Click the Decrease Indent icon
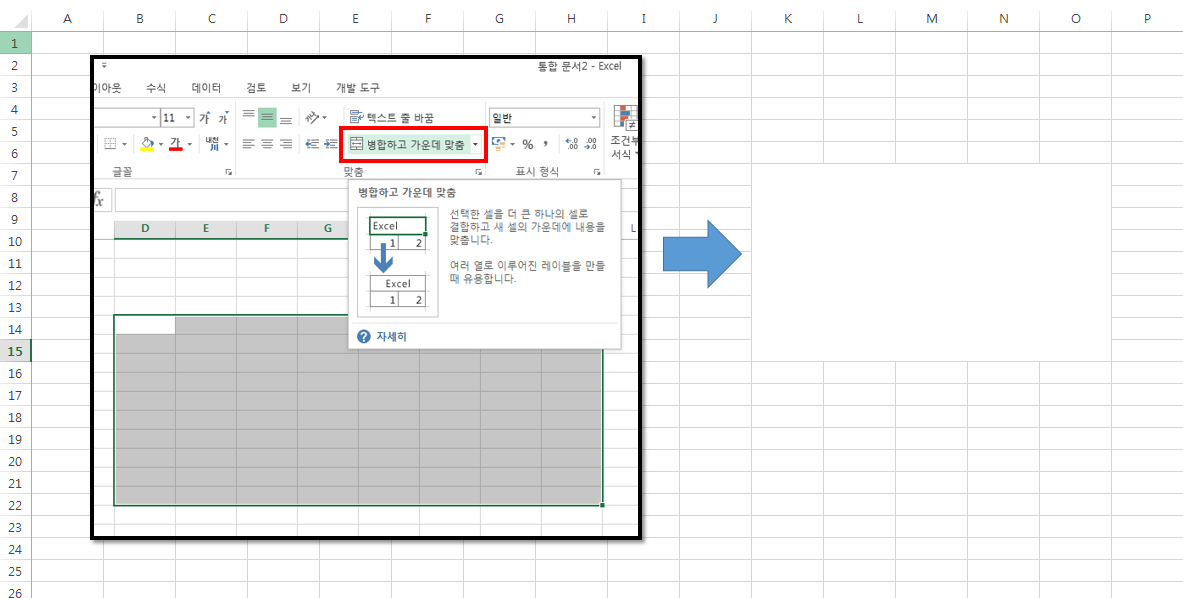The width and height of the screenshot is (1183, 598). (x=311, y=144)
